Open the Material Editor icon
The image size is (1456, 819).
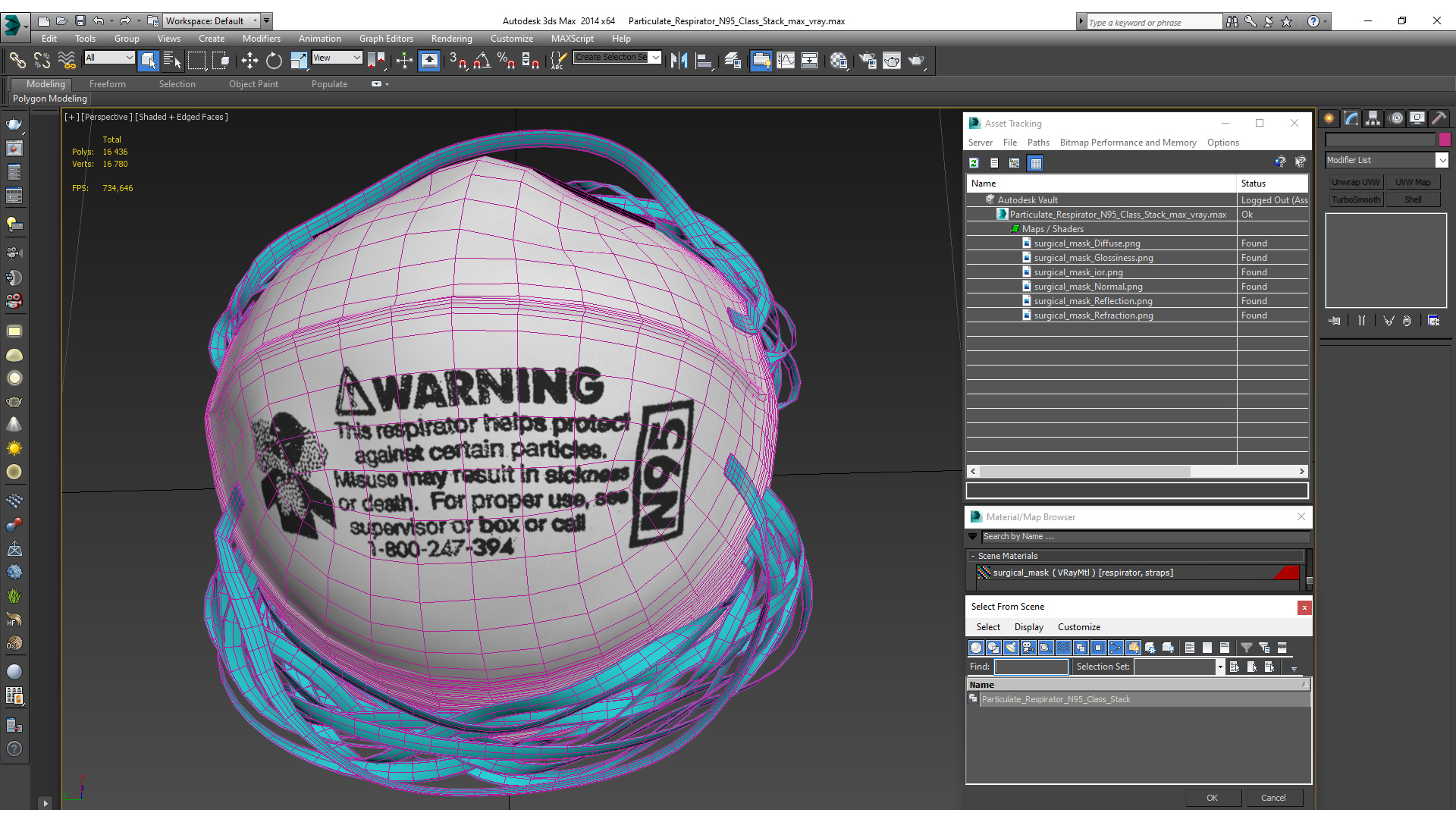point(839,61)
